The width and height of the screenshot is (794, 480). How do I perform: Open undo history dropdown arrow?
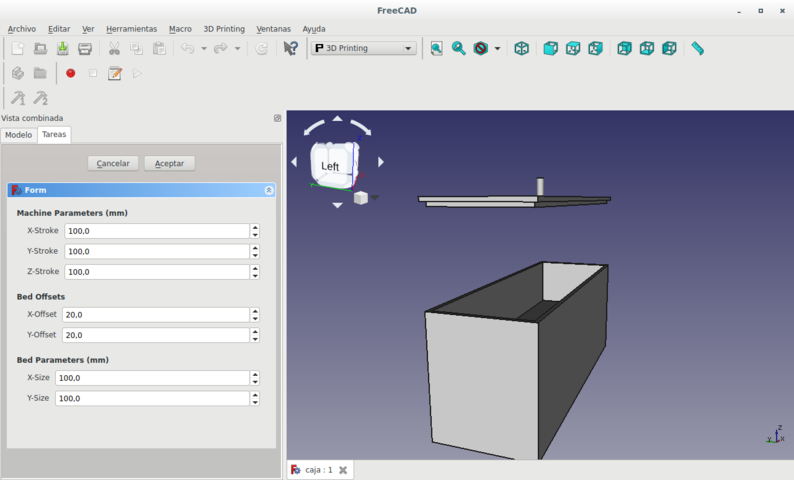204,49
